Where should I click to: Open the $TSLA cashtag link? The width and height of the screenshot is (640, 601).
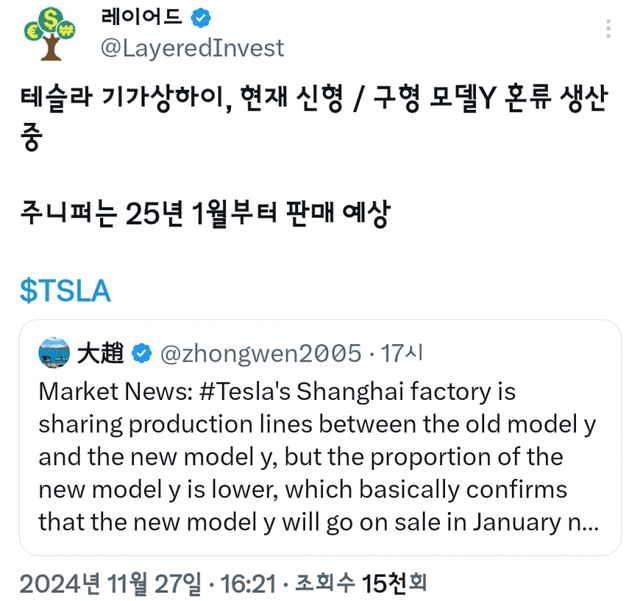click(65, 291)
